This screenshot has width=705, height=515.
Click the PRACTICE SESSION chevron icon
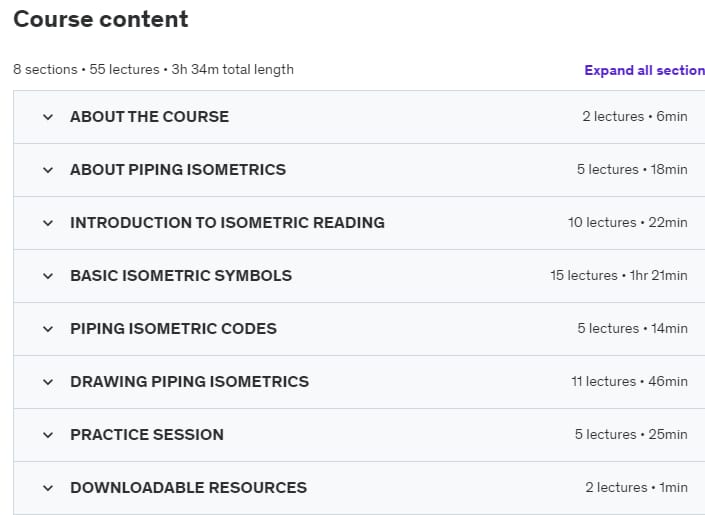(x=48, y=435)
